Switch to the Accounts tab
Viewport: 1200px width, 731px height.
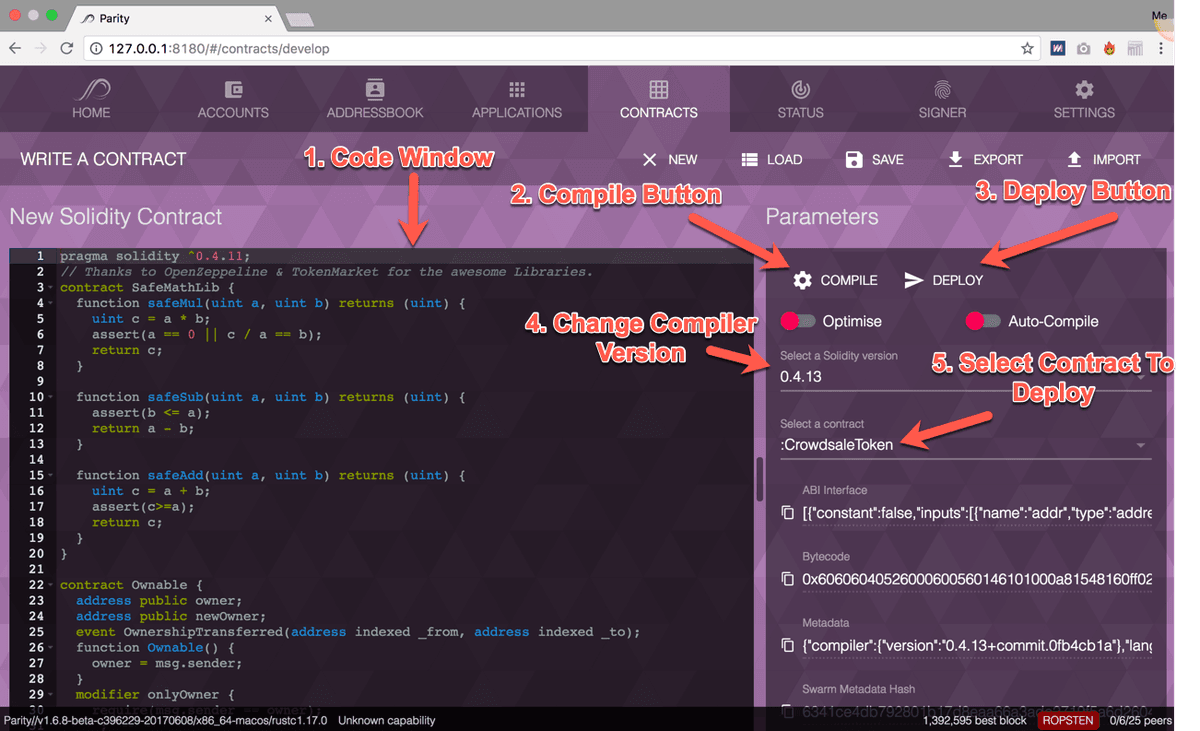coord(233,98)
